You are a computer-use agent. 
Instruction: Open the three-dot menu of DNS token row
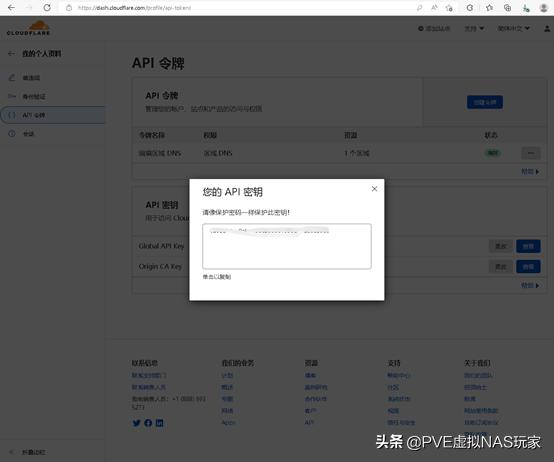(x=531, y=153)
